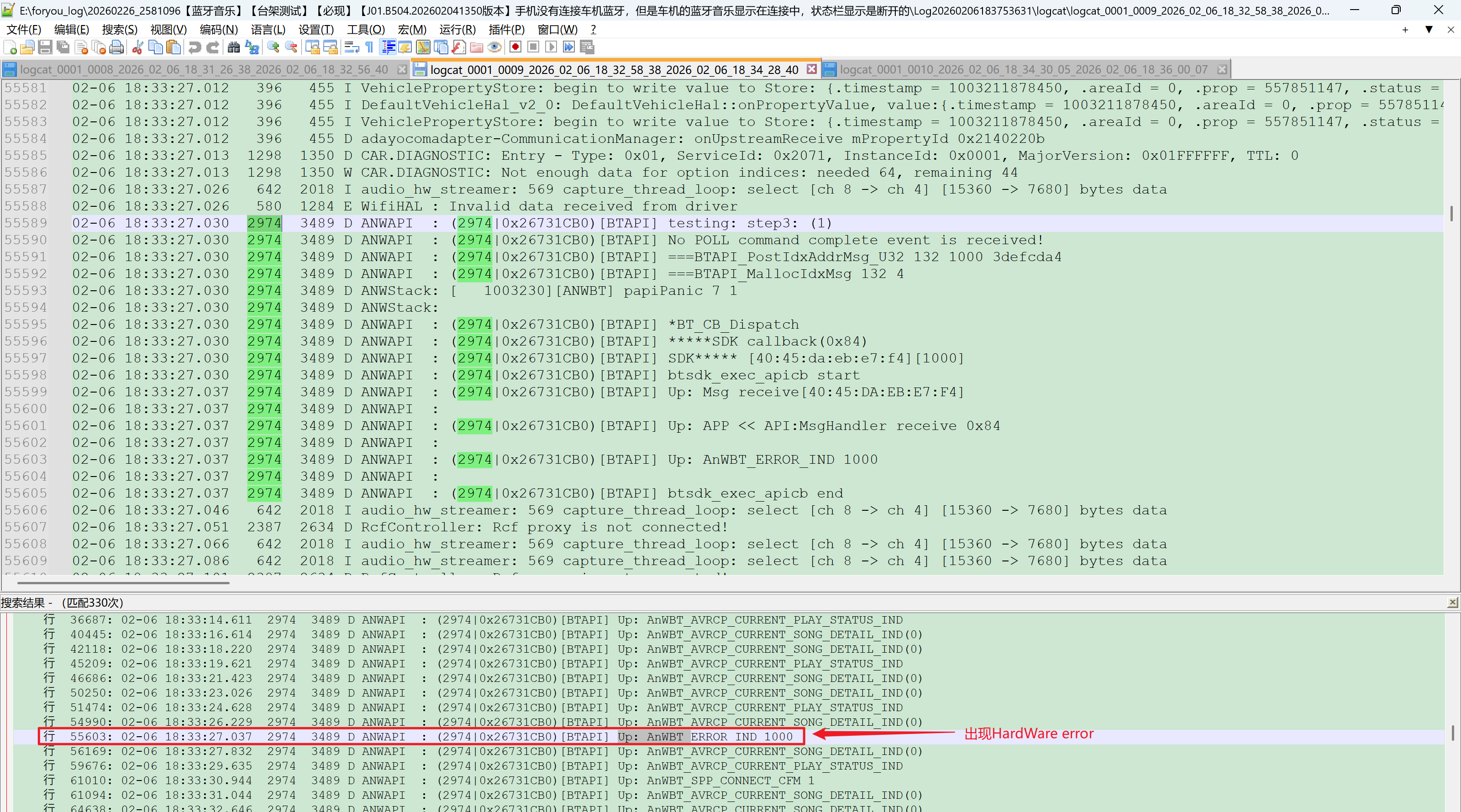Close the logcat_0001_0008 tab
This screenshot has width=1461, height=812.
pyautogui.click(x=402, y=70)
